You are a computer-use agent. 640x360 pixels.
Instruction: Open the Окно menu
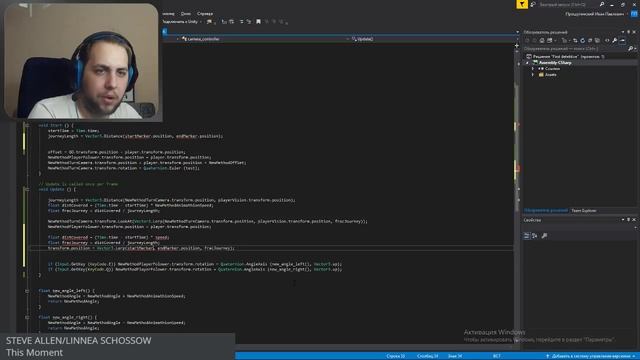186,13
